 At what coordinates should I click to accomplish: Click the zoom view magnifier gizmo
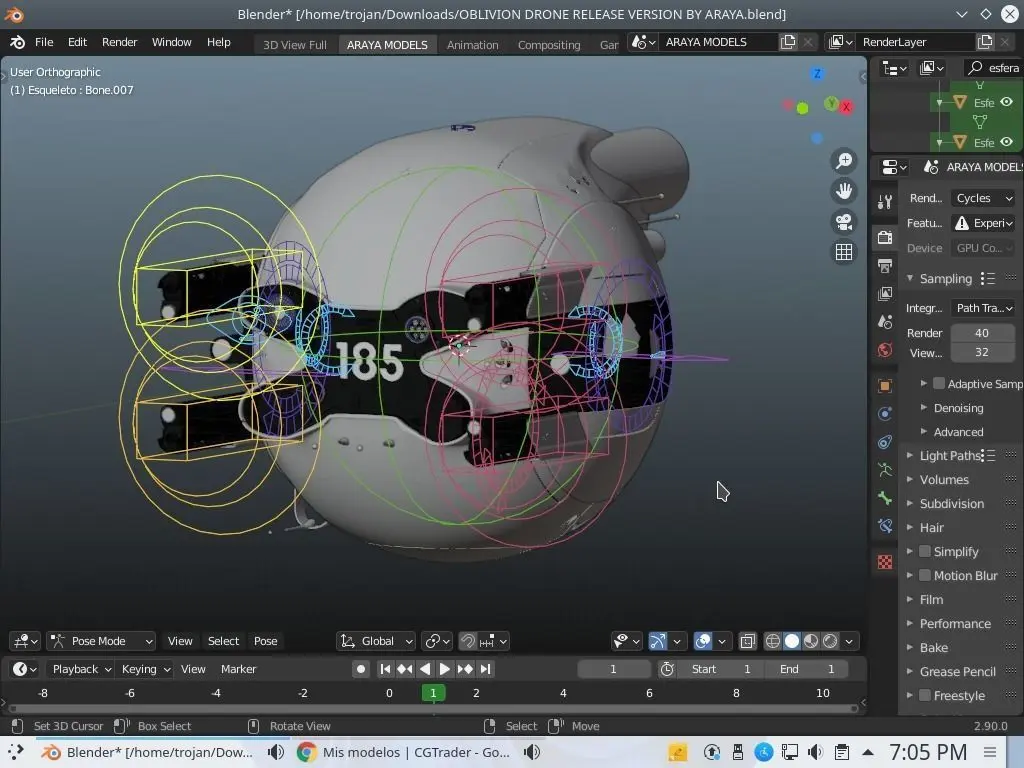[844, 161]
